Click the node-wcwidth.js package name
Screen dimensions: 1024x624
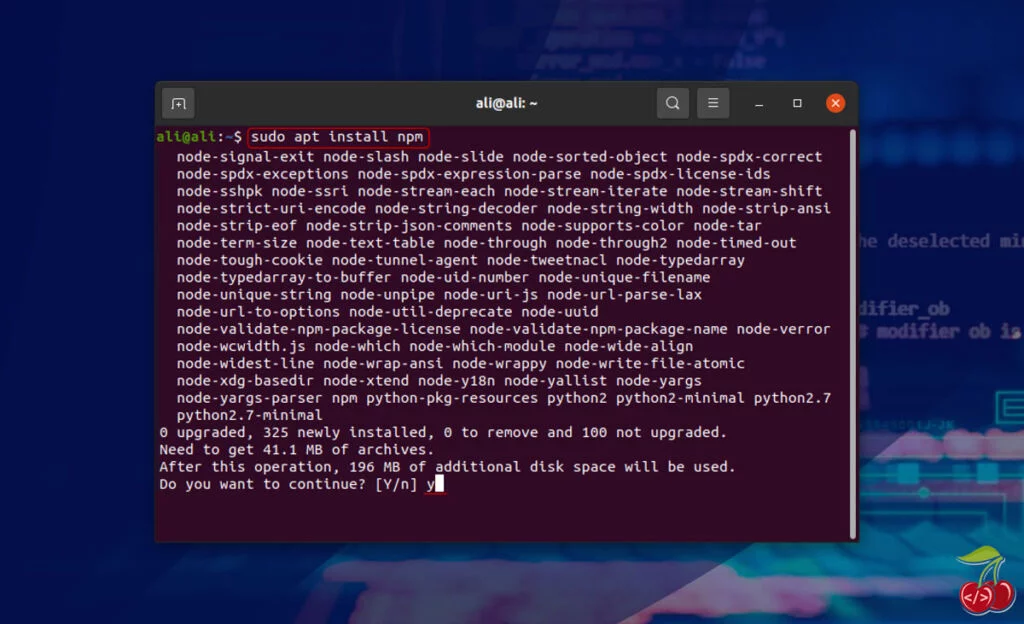click(241, 346)
